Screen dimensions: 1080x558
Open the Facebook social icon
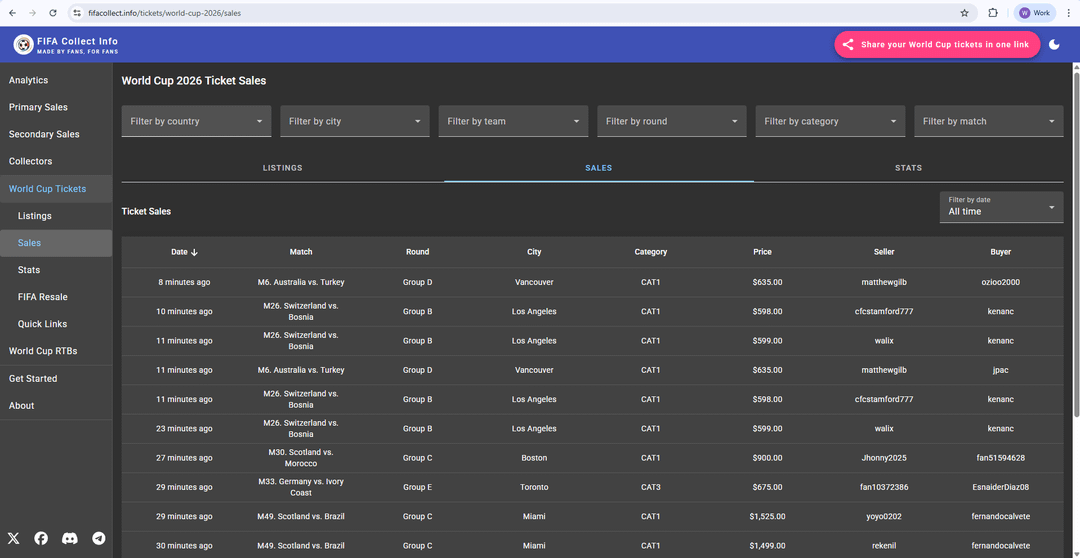(x=41, y=538)
